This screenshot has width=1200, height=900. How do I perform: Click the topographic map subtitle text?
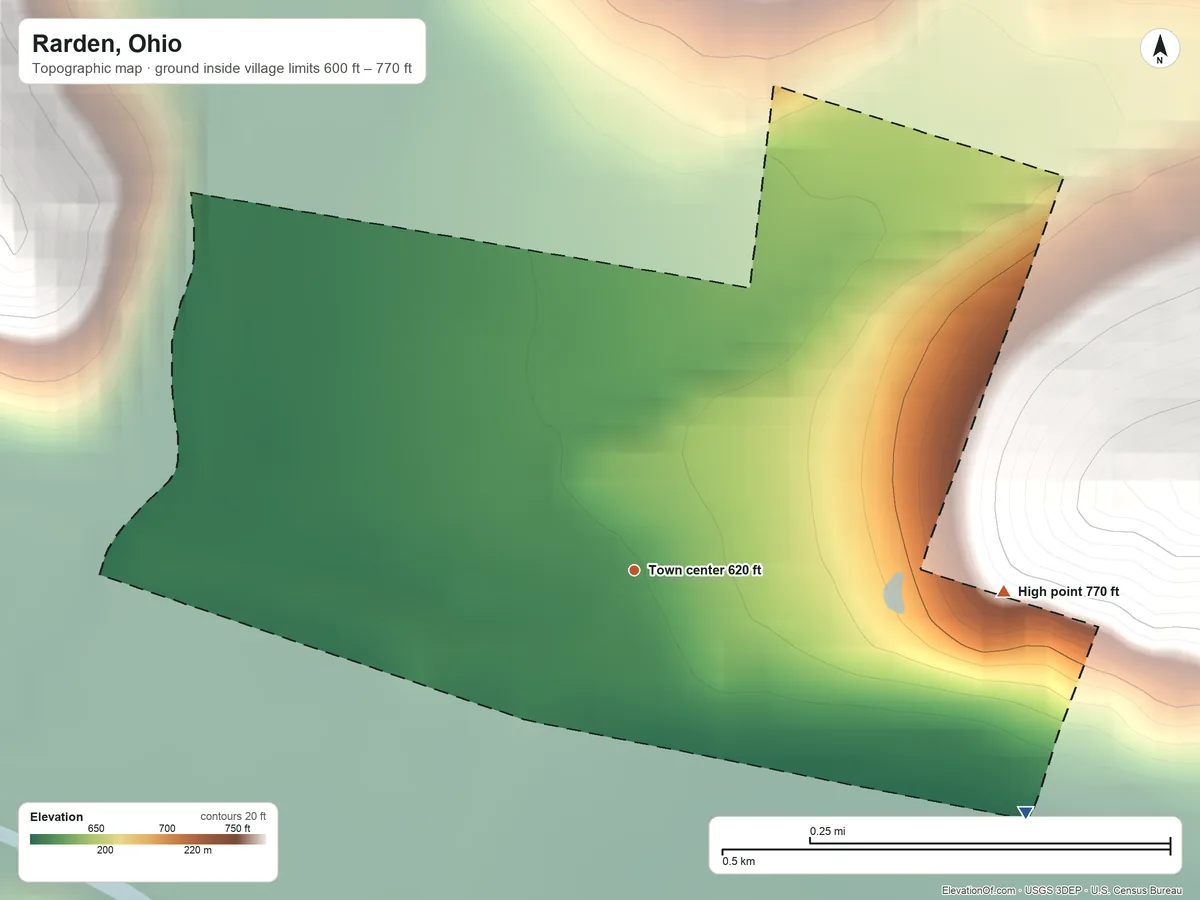click(222, 70)
